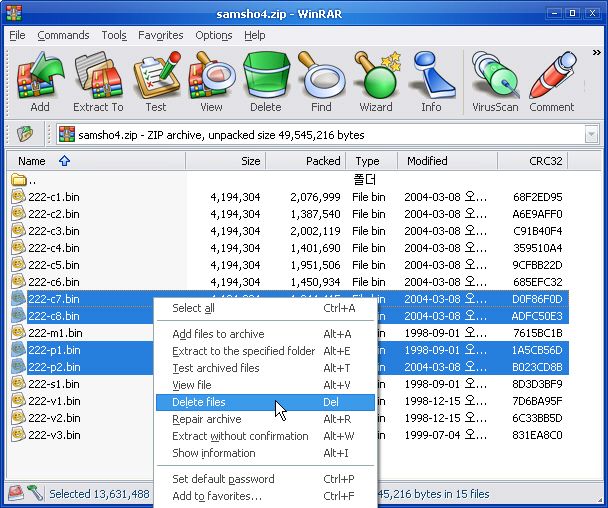The width and height of the screenshot is (608, 508).
Task: Click the file icon of 222-m1.bin
Action: coord(18,333)
